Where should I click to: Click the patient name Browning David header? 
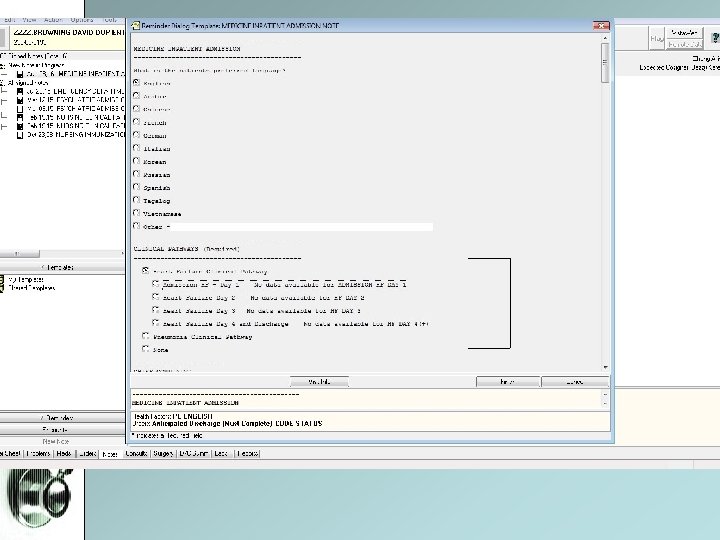tap(68, 32)
